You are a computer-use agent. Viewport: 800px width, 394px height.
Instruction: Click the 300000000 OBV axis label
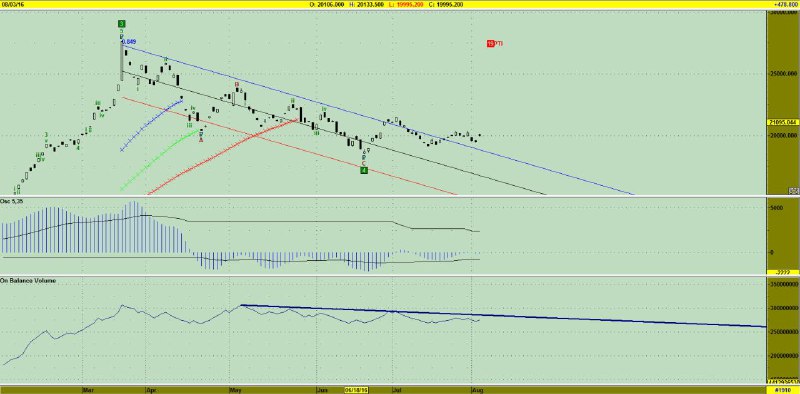[783, 308]
